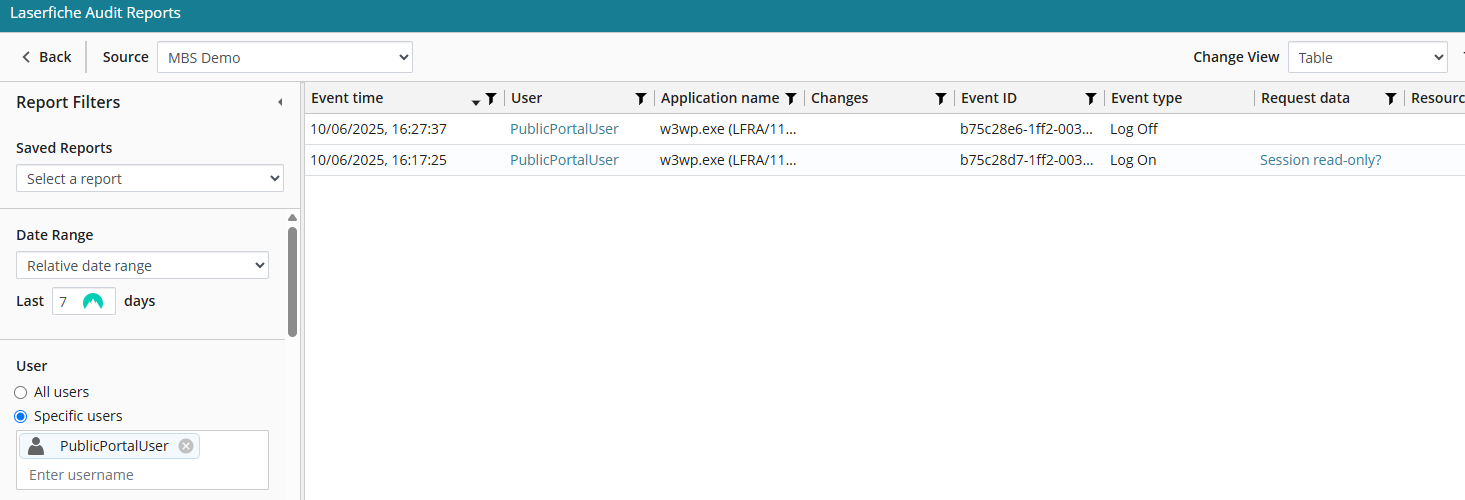This screenshot has height=500, width=1465.
Task: Remove the PublicPortalUser chip with x icon
Action: [x=186, y=446]
